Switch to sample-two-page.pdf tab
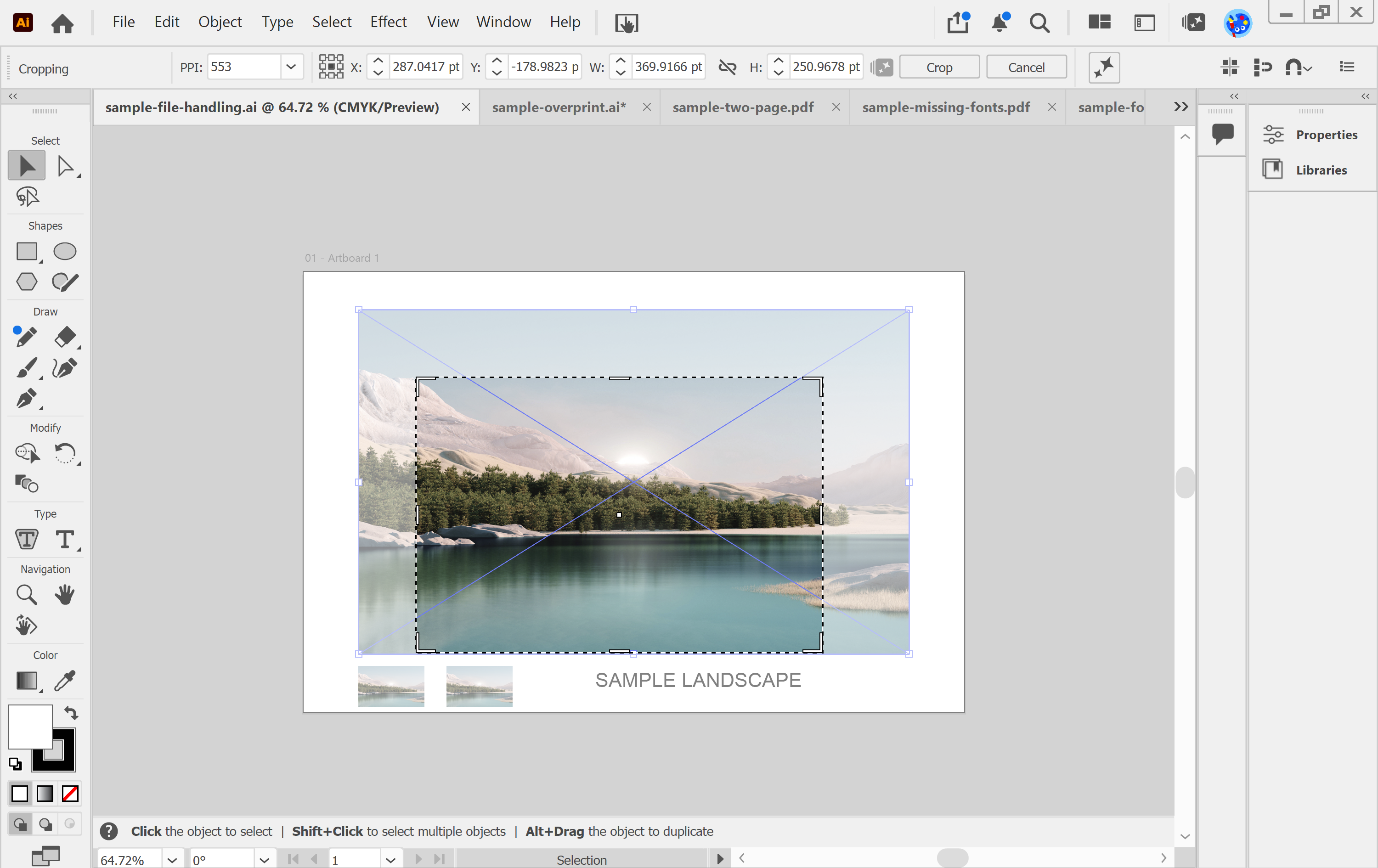Image resolution: width=1378 pixels, height=868 pixels. click(x=743, y=107)
